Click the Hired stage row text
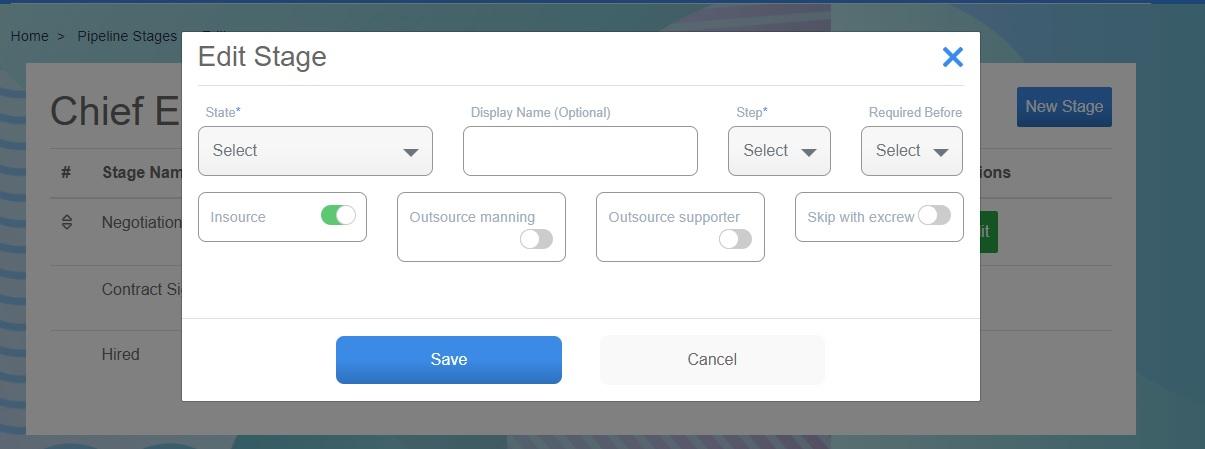 coord(120,354)
